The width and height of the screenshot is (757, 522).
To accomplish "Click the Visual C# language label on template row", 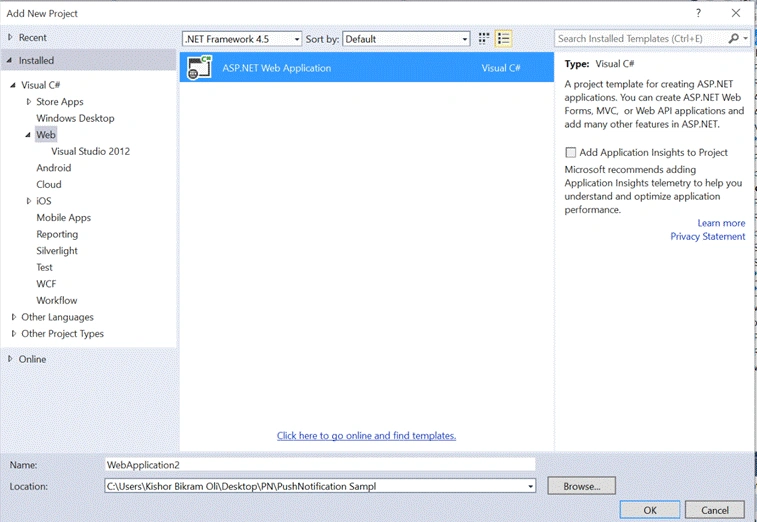I will click(x=501, y=68).
